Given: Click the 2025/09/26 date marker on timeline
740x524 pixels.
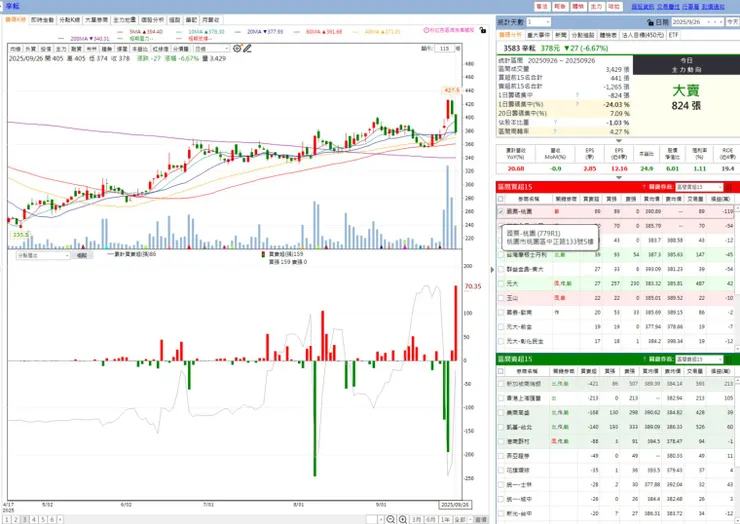Looking at the screenshot, I should coord(455,505).
